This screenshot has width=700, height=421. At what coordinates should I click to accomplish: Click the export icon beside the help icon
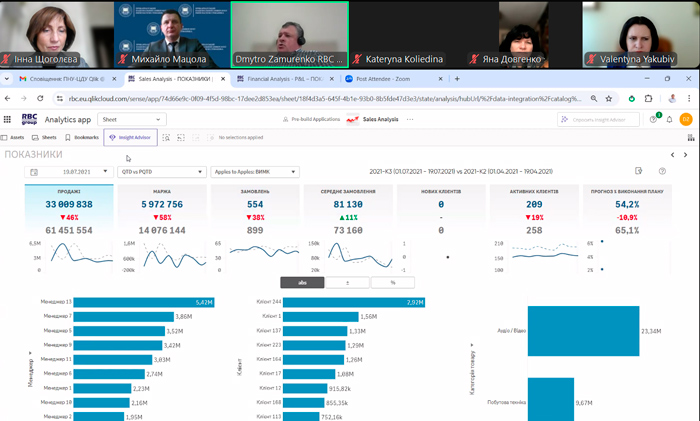[x=638, y=171]
